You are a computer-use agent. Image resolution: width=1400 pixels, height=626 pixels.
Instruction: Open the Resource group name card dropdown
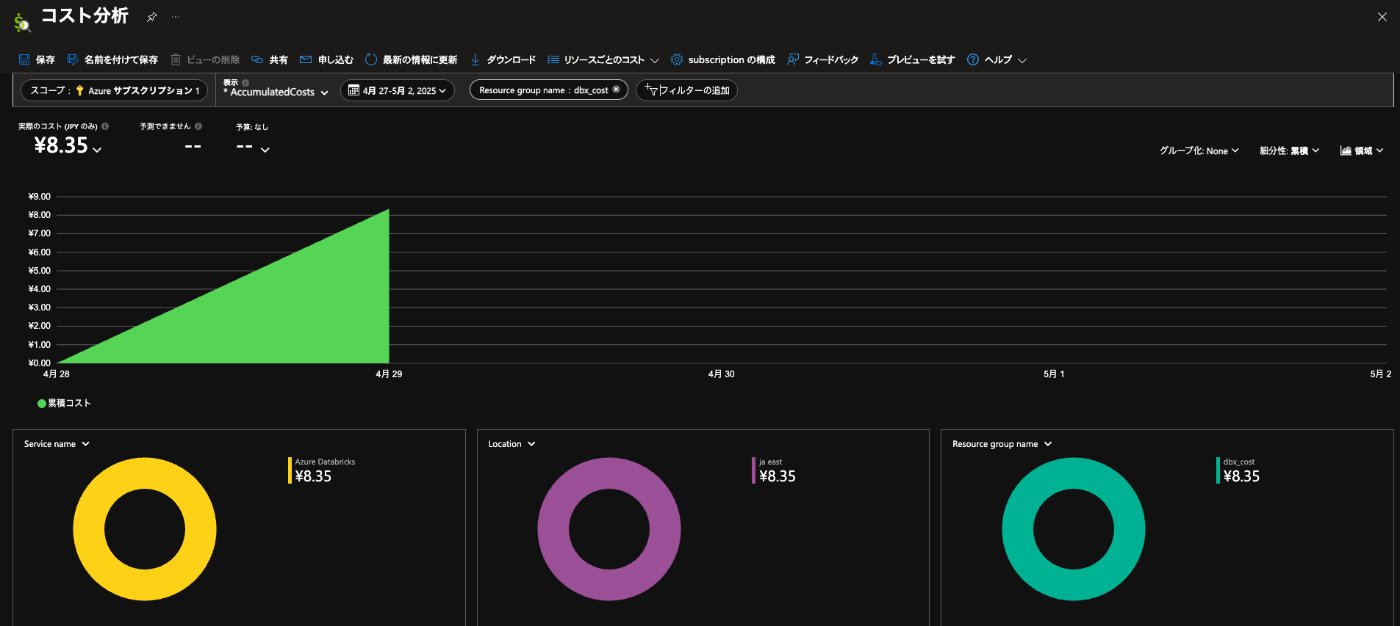[1002, 444]
